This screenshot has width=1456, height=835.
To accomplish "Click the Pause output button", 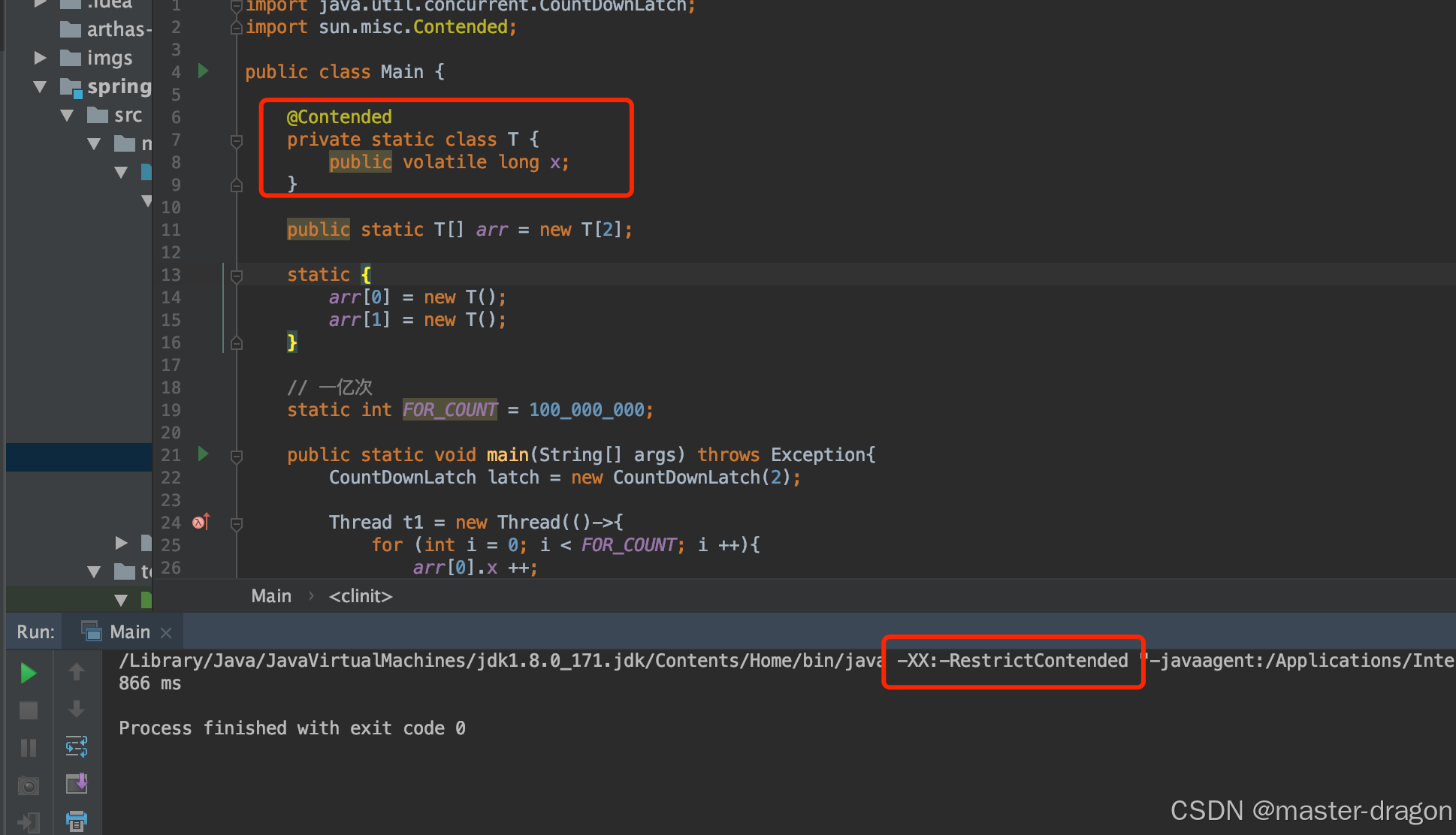I will click(29, 748).
